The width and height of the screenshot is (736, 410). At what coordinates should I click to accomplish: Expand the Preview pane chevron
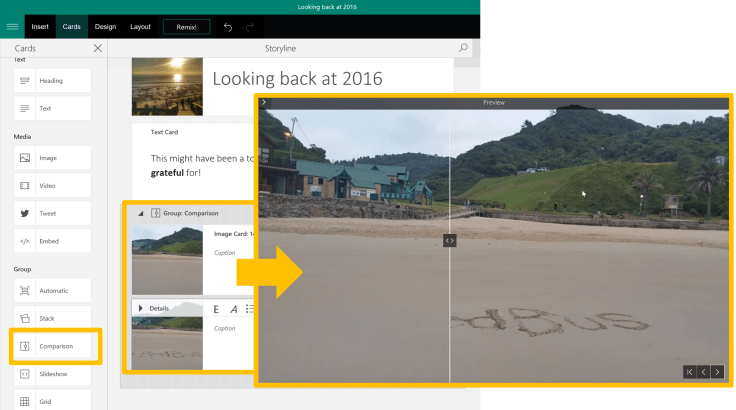pos(264,102)
